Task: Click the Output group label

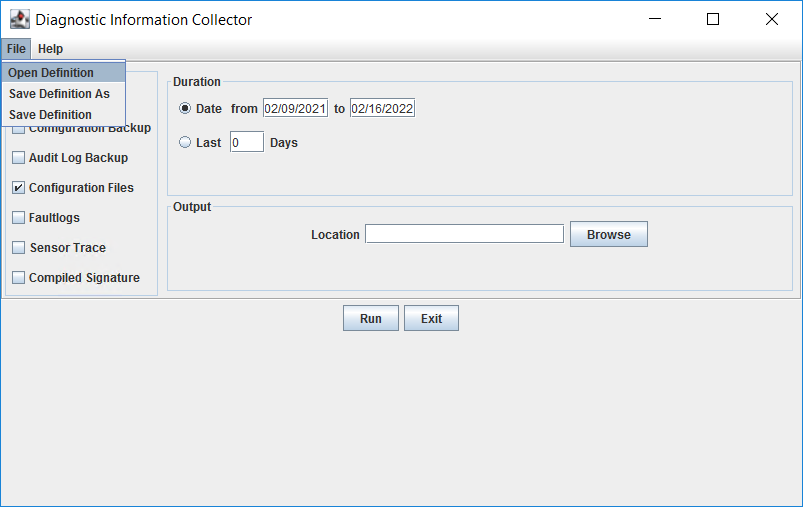Action: [x=192, y=207]
